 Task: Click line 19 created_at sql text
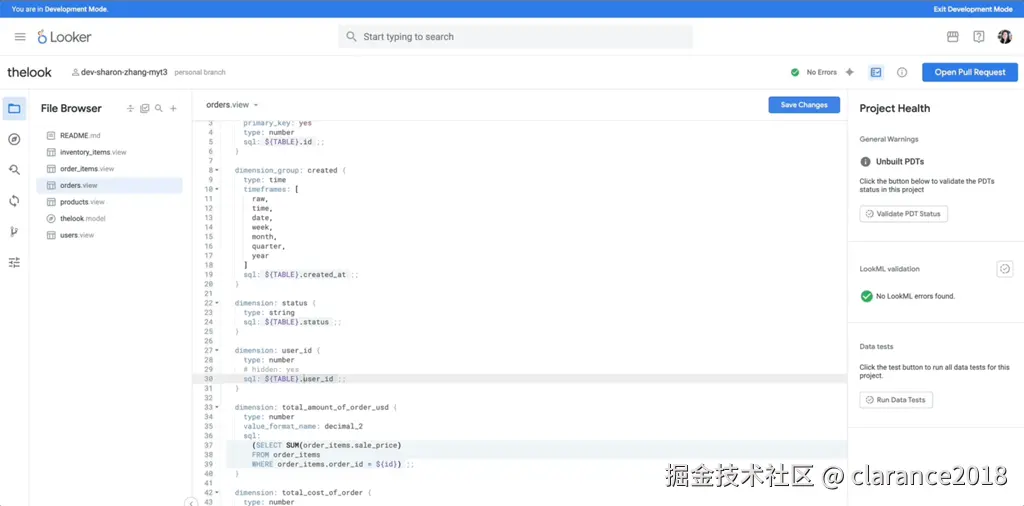[x=300, y=275]
